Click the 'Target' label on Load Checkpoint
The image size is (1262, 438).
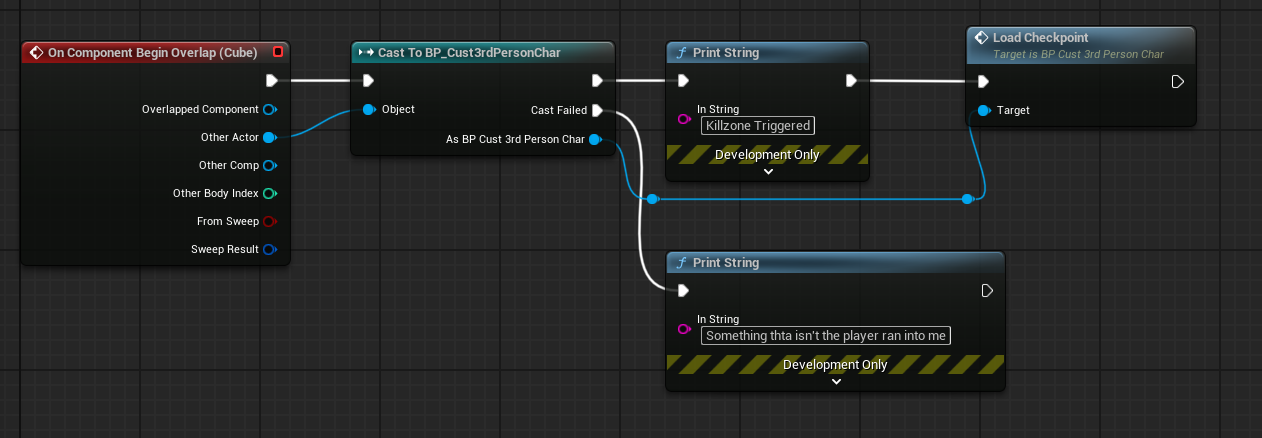point(1013,110)
